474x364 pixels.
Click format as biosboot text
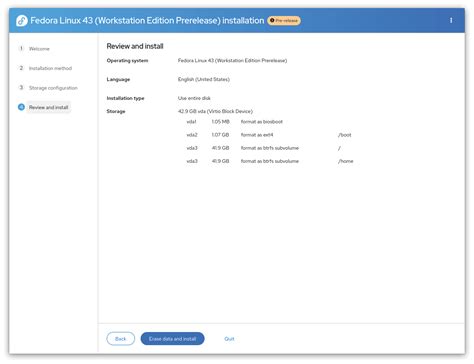point(262,122)
